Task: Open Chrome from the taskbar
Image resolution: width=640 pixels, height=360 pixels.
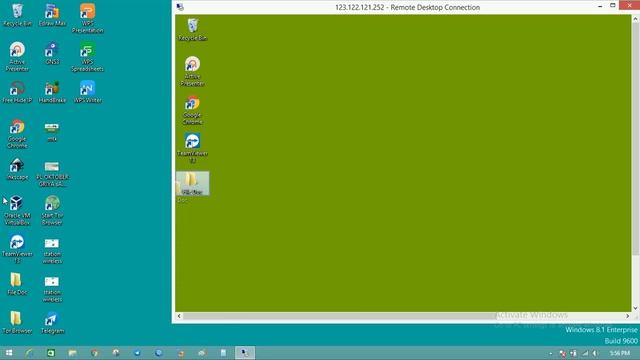Action: point(95,353)
